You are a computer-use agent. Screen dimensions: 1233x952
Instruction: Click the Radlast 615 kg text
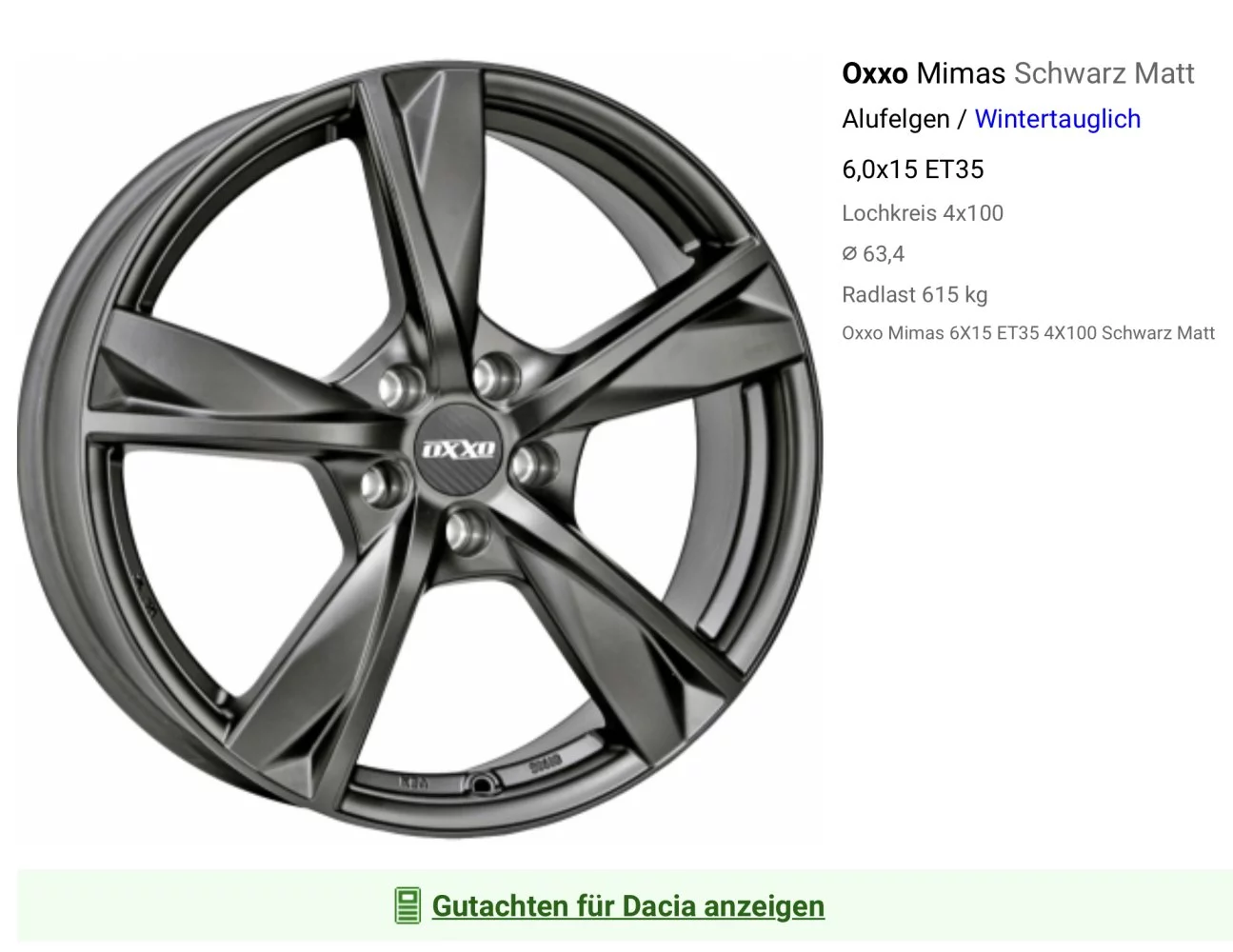(x=914, y=295)
